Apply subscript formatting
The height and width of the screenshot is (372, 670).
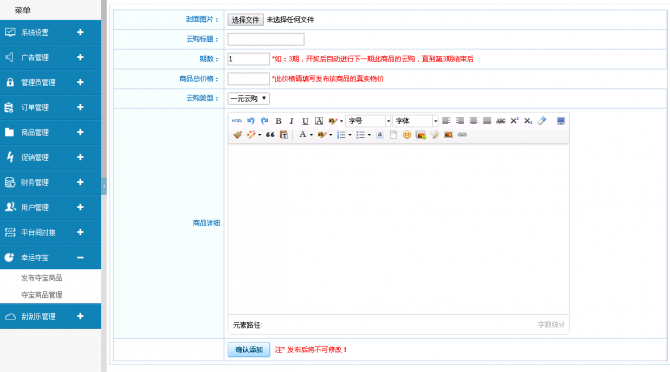click(528, 121)
